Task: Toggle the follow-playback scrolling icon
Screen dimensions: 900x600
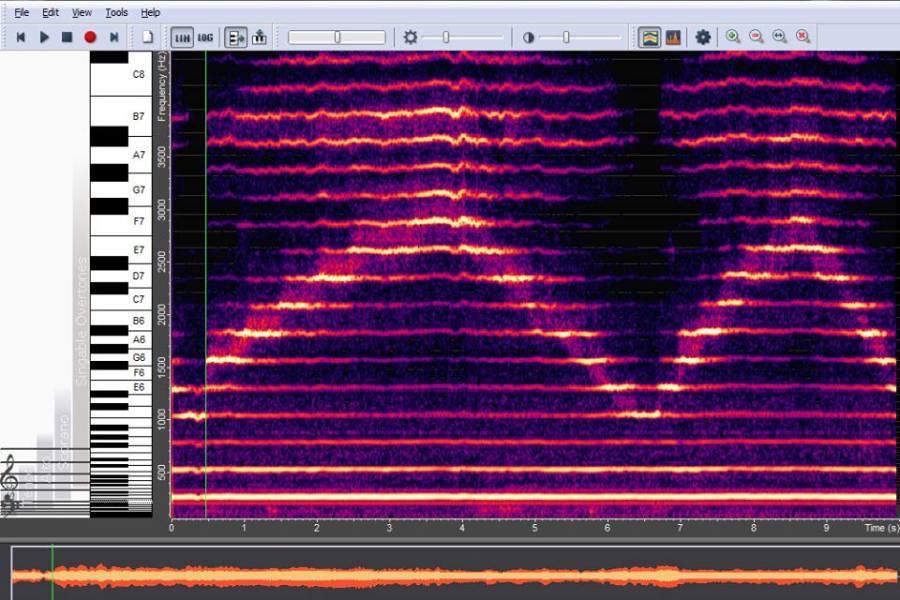Action: (236, 37)
